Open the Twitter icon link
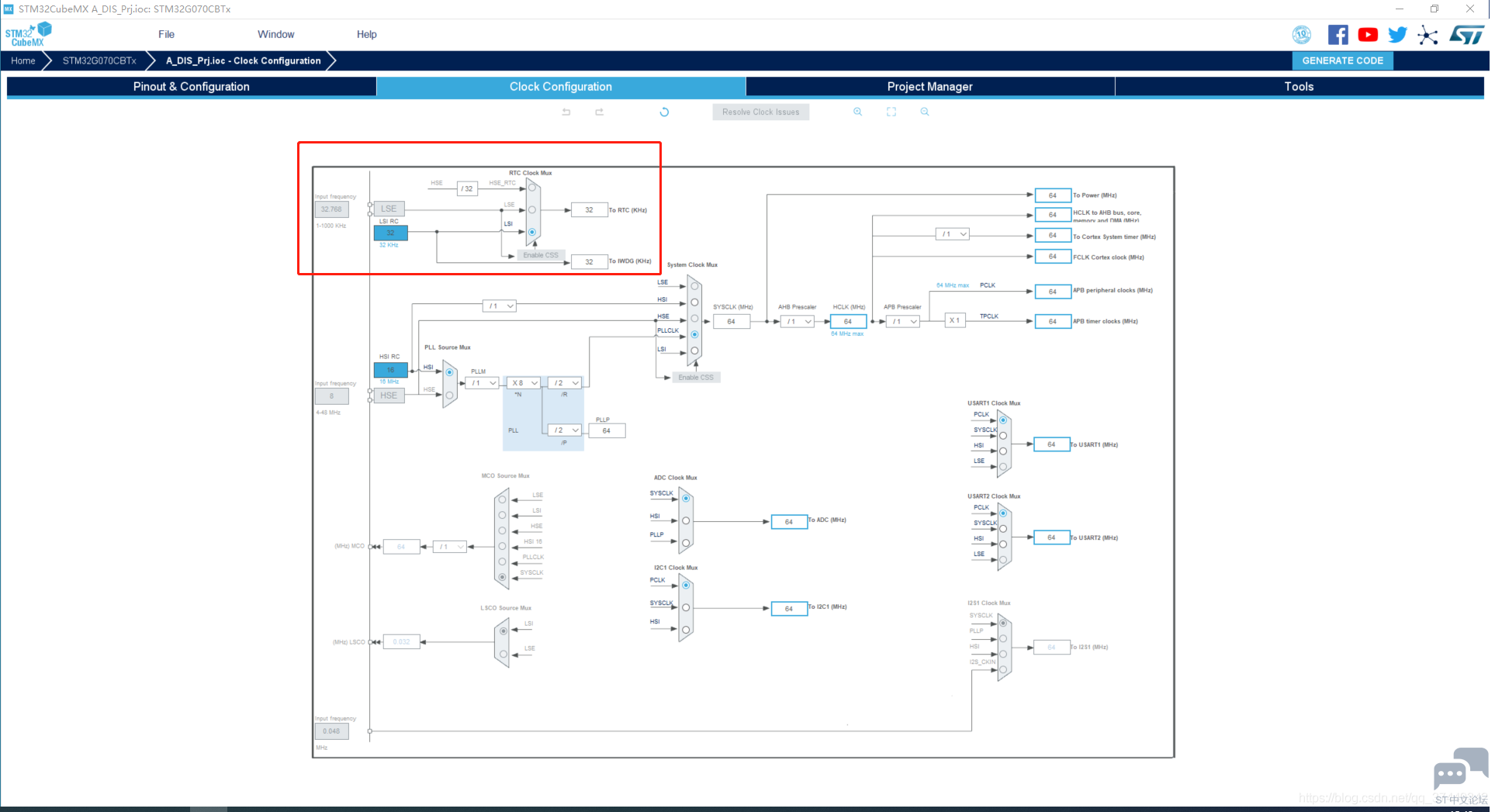Viewport: 1495px width, 812px height. (1397, 35)
